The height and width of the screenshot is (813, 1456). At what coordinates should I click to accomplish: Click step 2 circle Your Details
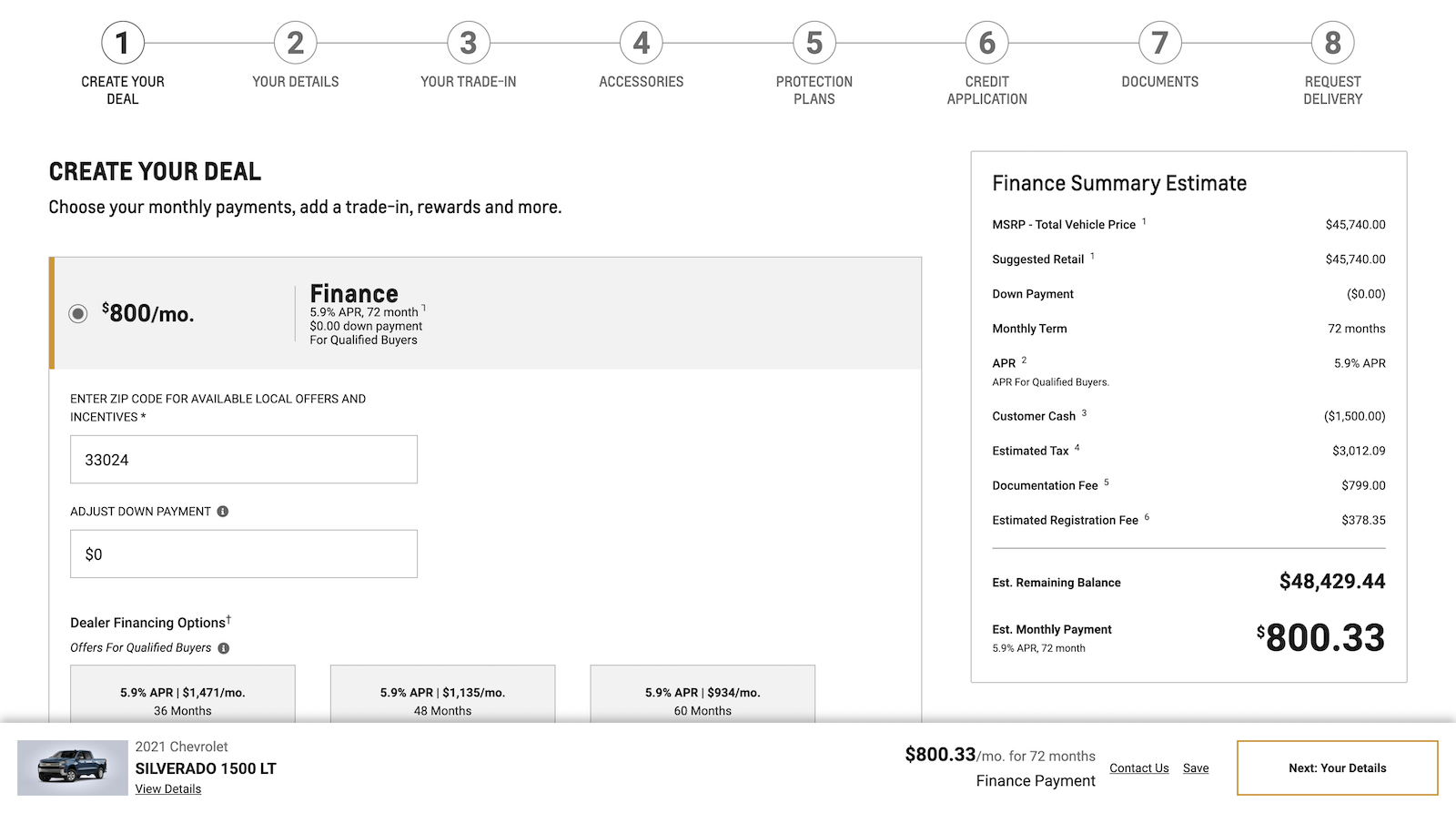pos(296,43)
